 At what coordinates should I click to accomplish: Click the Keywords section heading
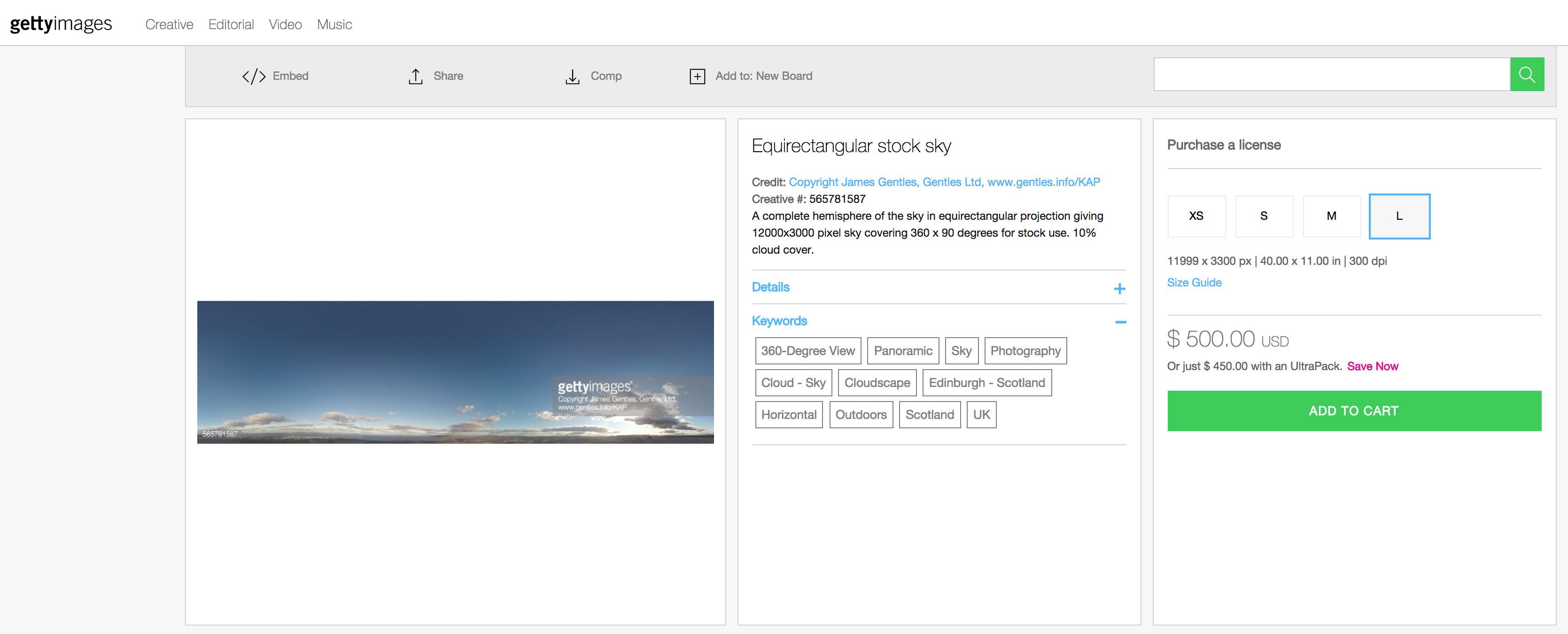coord(779,321)
